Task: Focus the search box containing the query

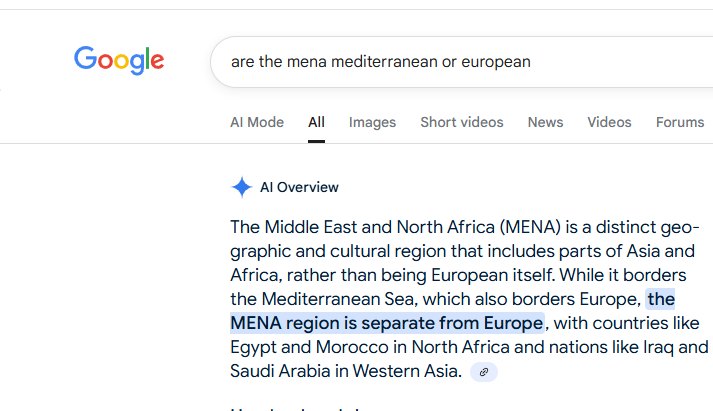Action: tap(462, 62)
